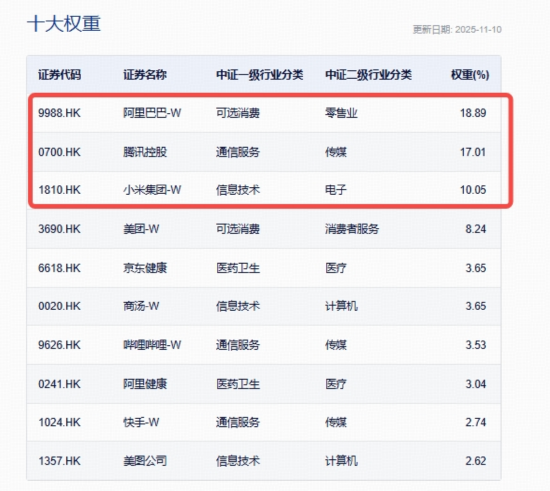This screenshot has height=491, width=550.
Task: Click 信息技术 in the 小米集团-W row
Action: click(238, 190)
